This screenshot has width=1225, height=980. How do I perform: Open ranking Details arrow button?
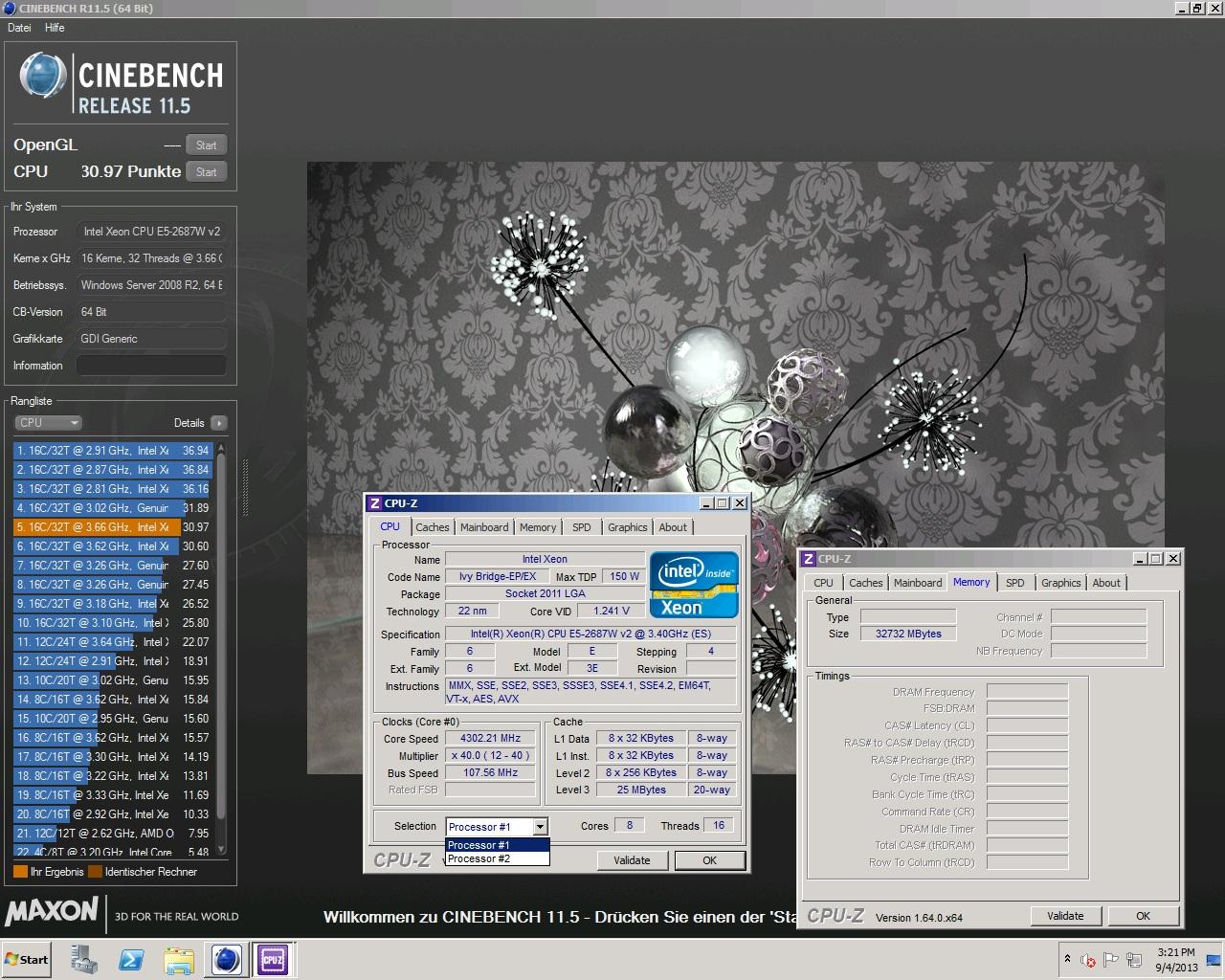(x=218, y=423)
